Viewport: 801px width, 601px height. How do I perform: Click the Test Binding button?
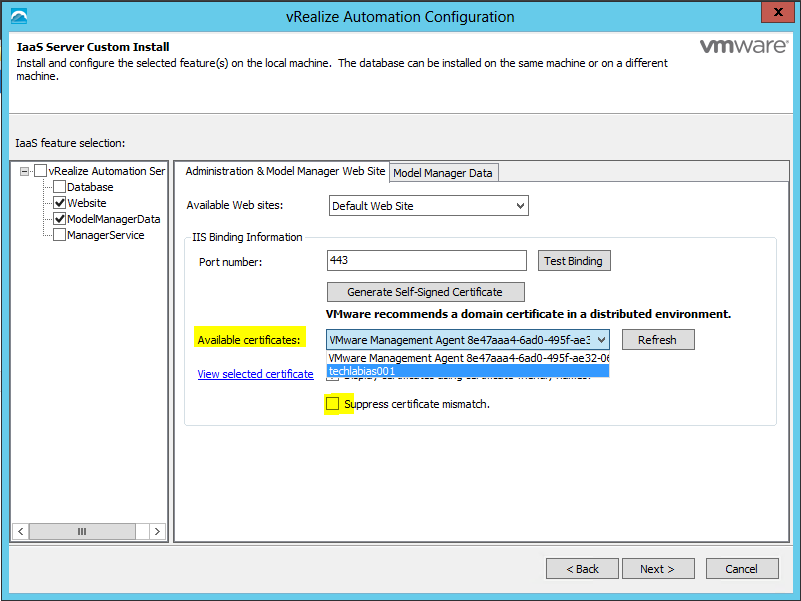click(x=574, y=261)
